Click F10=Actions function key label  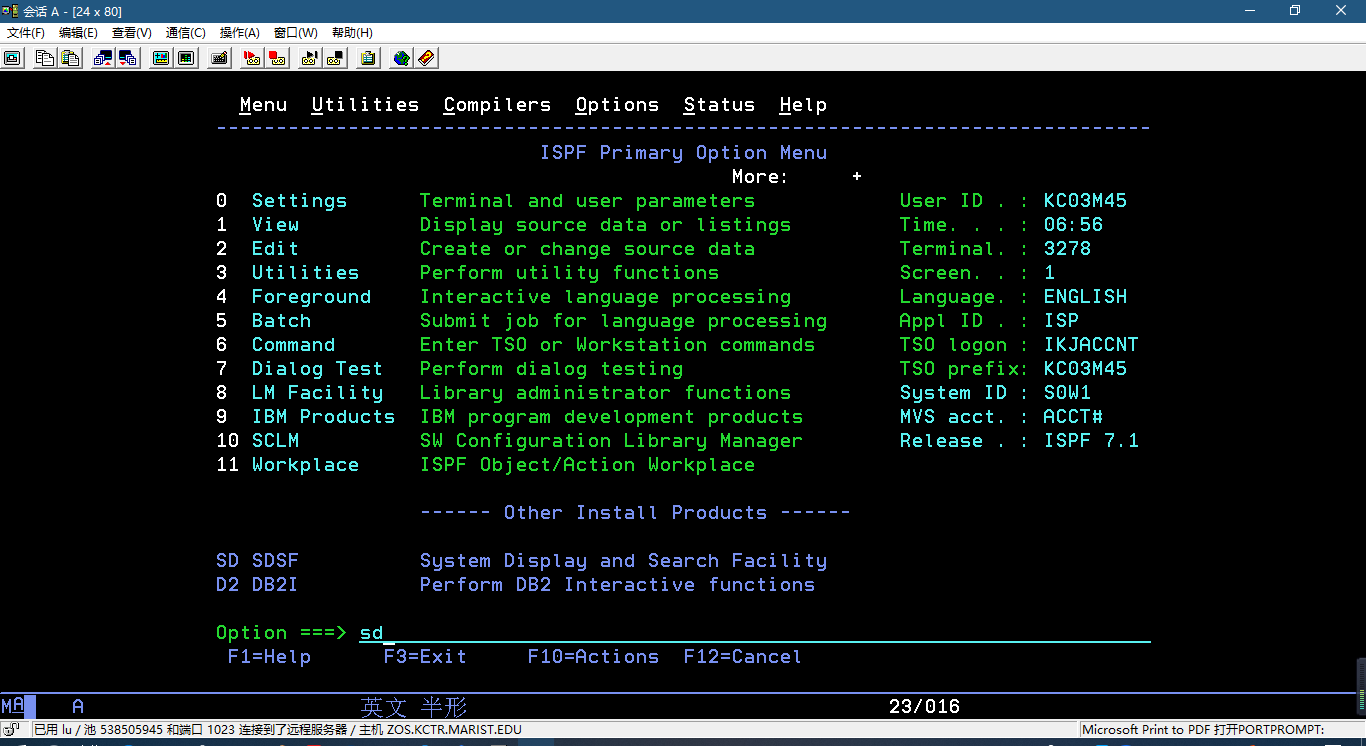coord(593,657)
